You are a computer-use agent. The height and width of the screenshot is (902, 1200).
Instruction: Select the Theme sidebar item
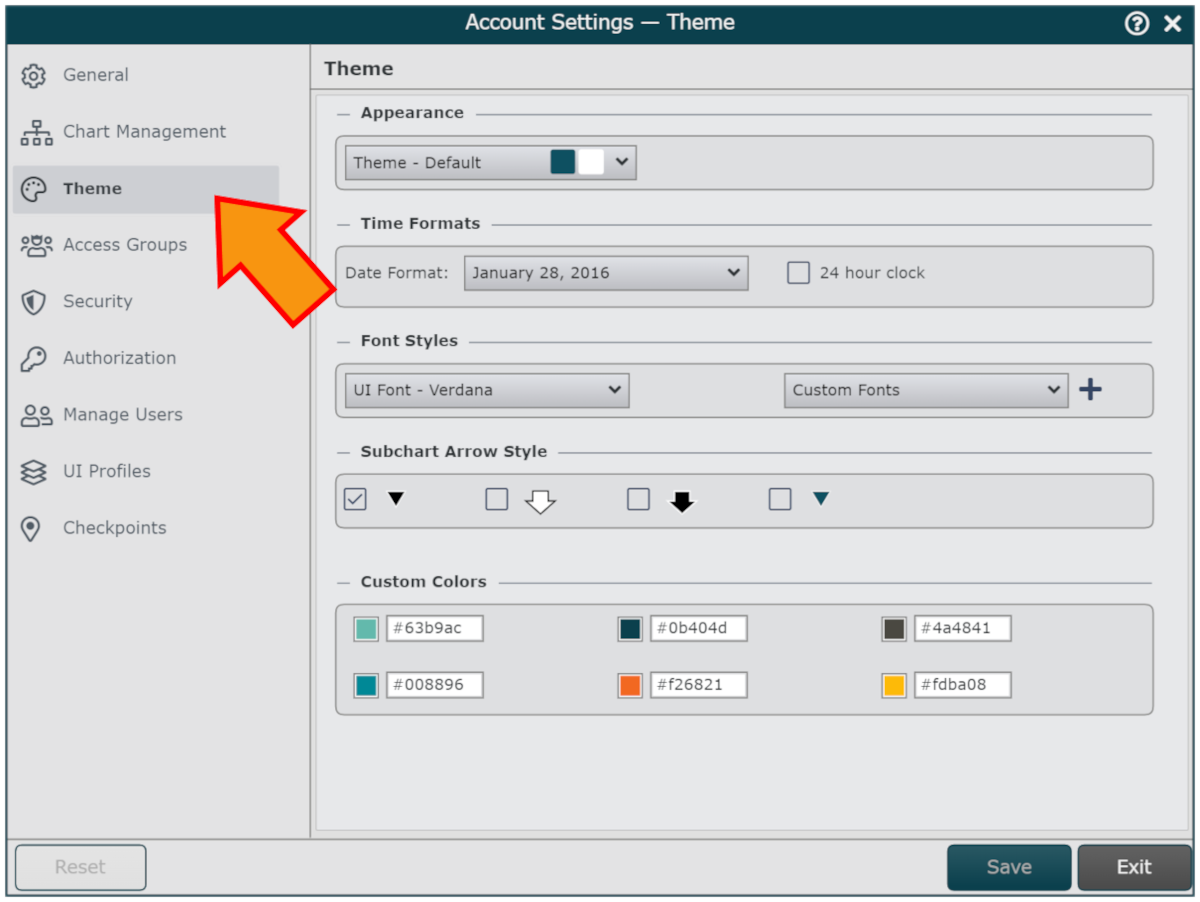[92, 189]
